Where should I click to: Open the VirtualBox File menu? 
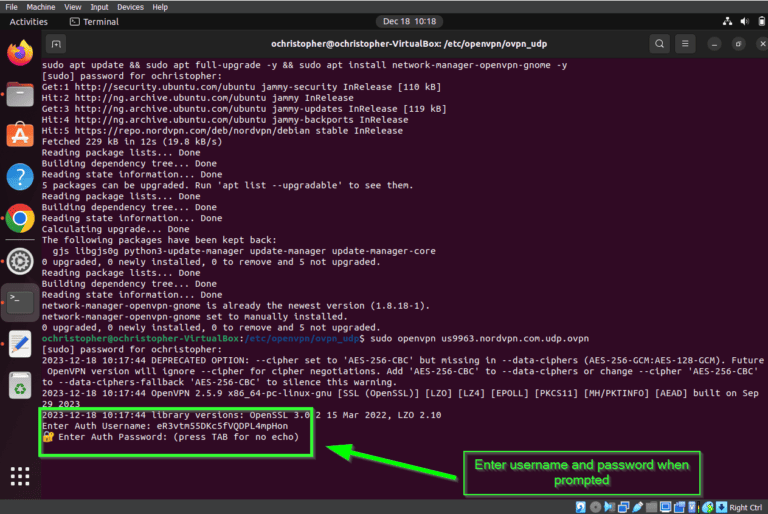[x=11, y=7]
